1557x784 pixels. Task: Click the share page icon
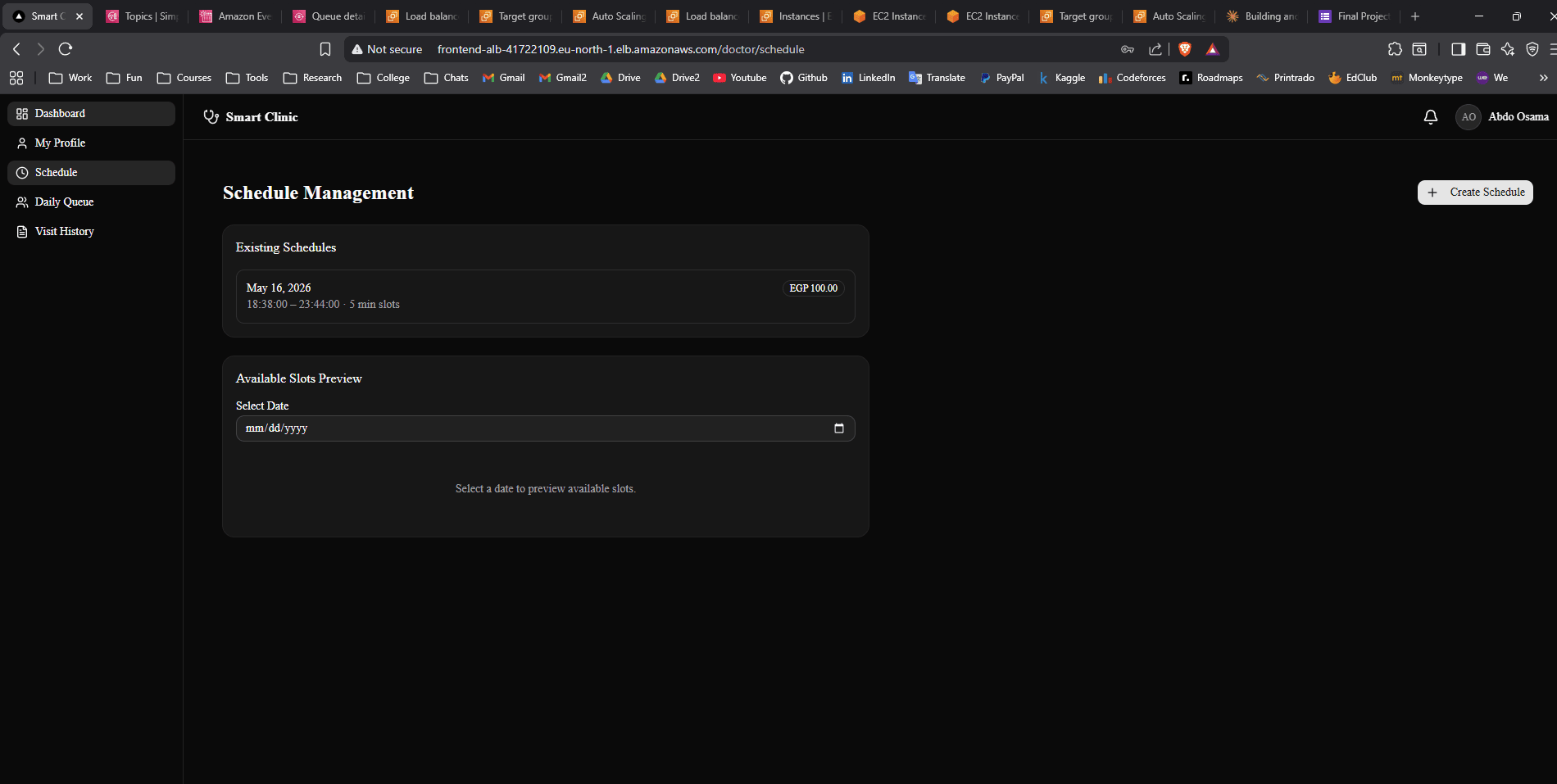(x=1155, y=49)
